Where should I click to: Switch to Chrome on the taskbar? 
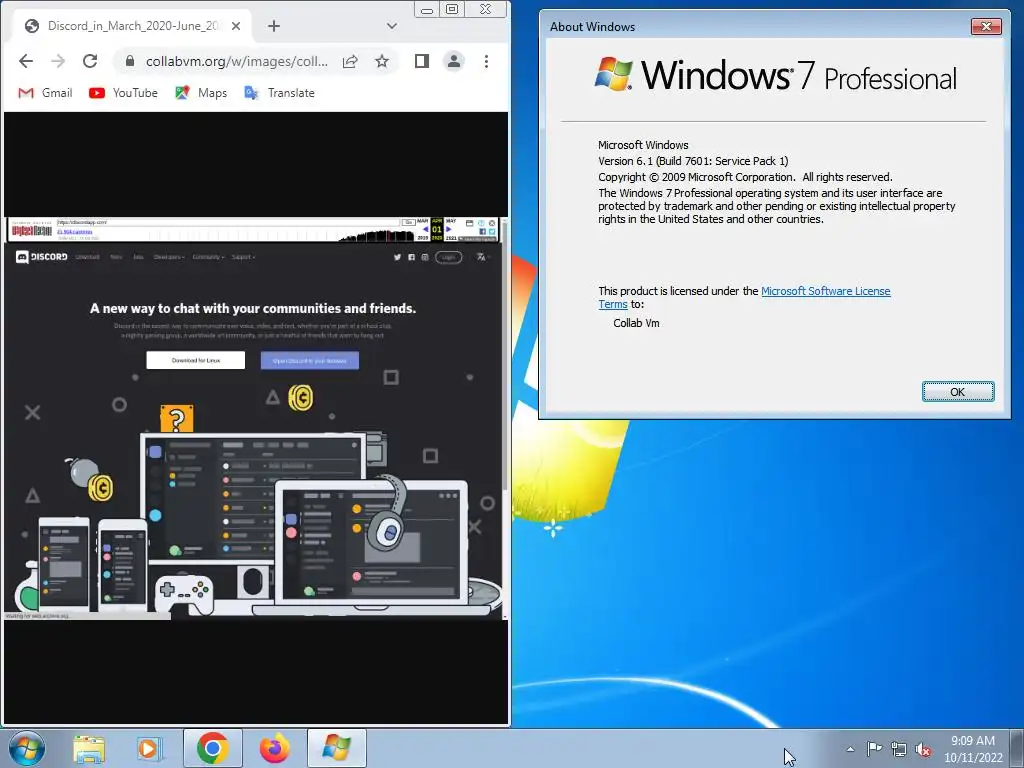pos(213,748)
